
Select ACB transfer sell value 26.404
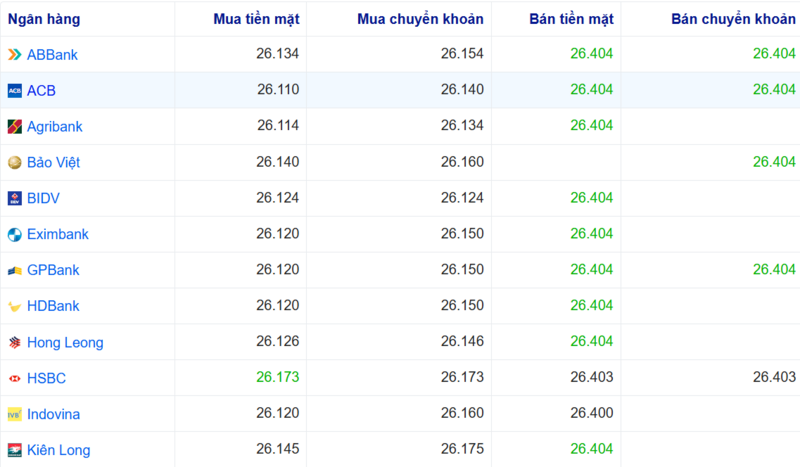(774, 89)
